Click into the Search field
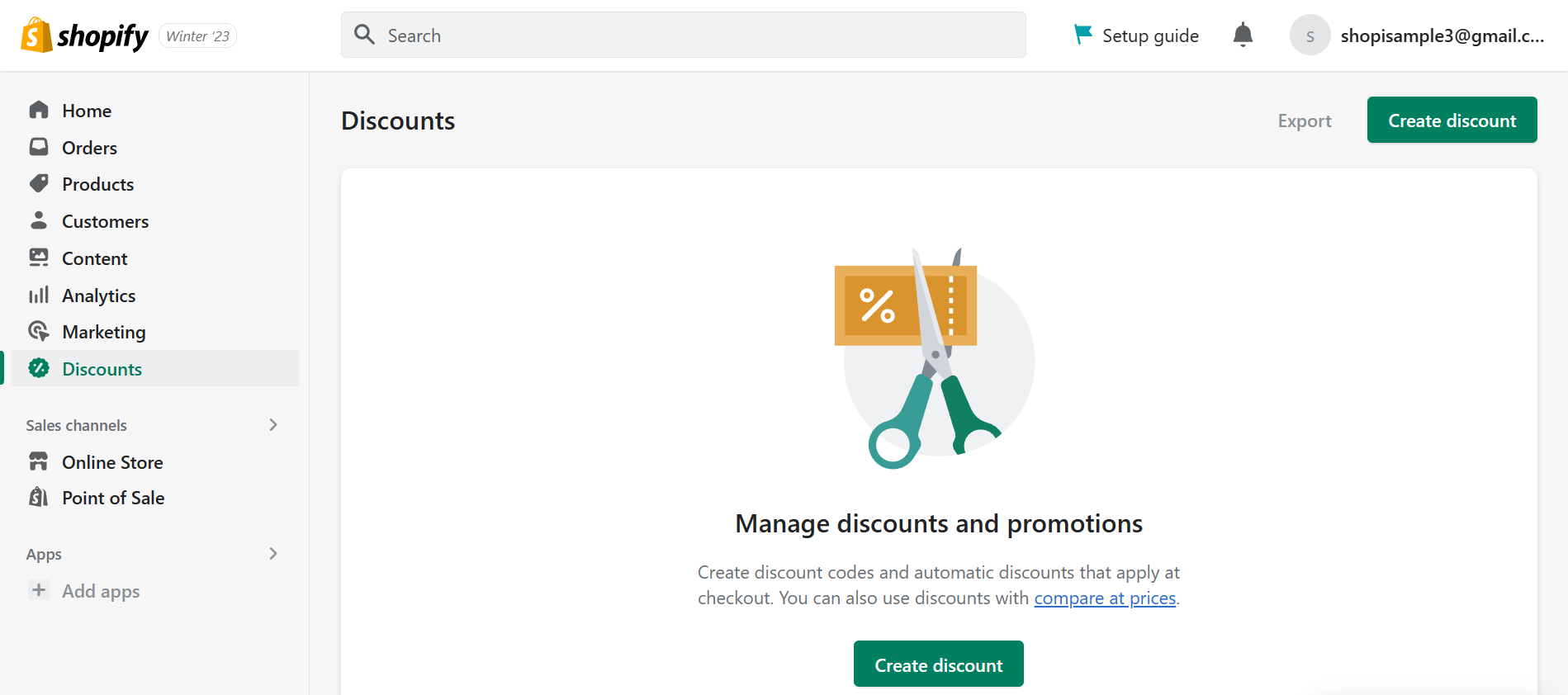1568x695 pixels. click(684, 35)
